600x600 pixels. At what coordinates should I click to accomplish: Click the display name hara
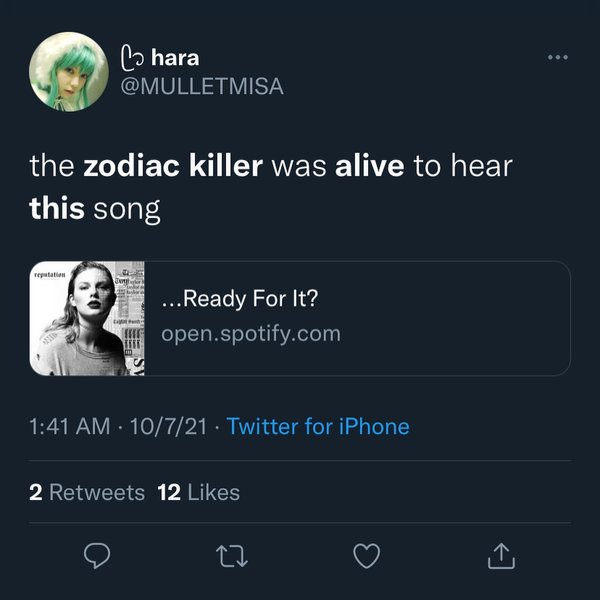tap(175, 57)
